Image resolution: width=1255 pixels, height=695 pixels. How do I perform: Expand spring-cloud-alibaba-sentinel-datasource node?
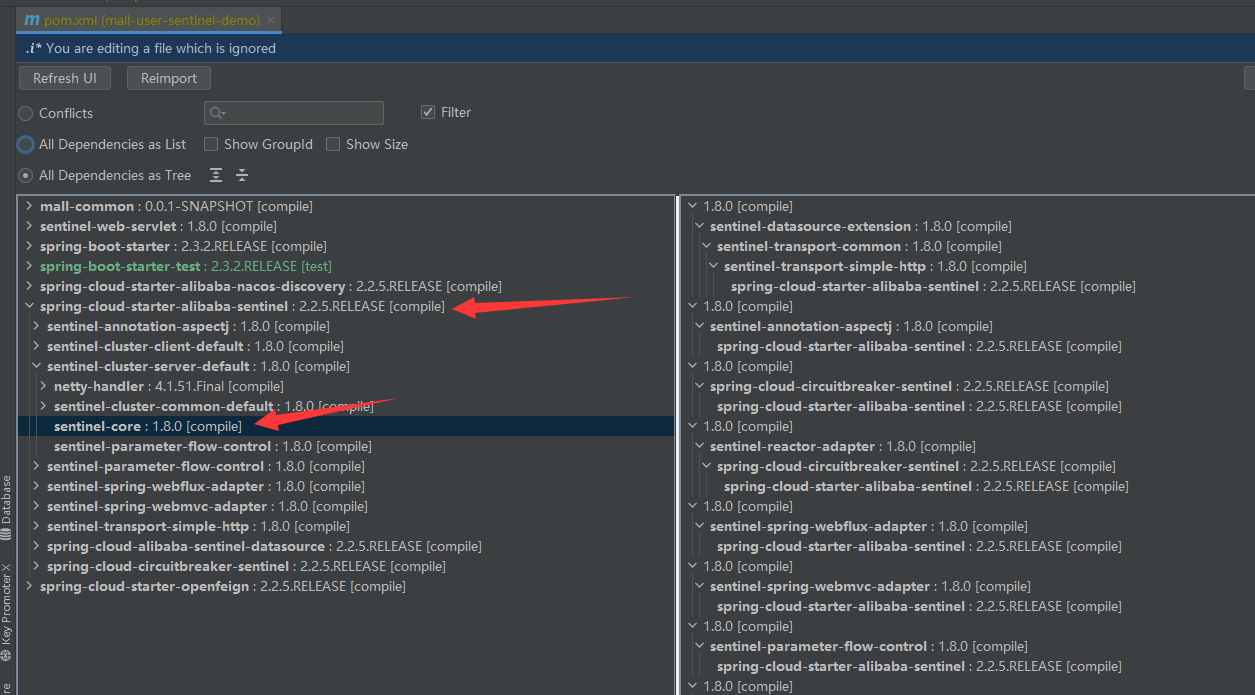click(36, 546)
